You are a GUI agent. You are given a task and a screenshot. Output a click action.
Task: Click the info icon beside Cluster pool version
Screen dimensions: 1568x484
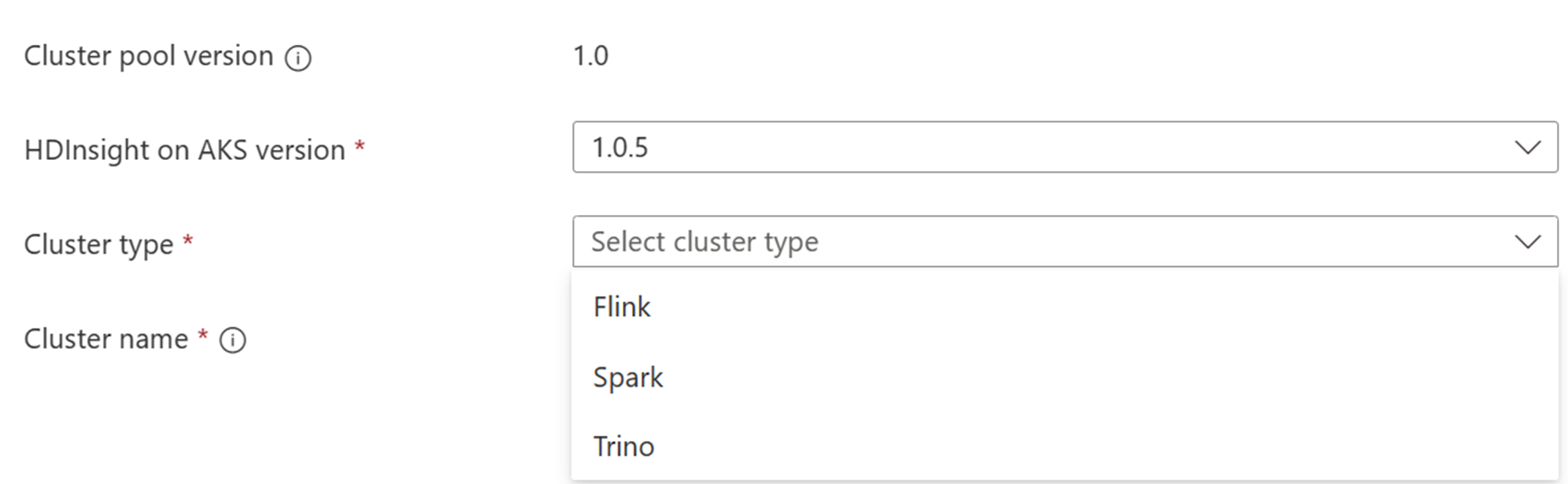pyautogui.click(x=298, y=58)
